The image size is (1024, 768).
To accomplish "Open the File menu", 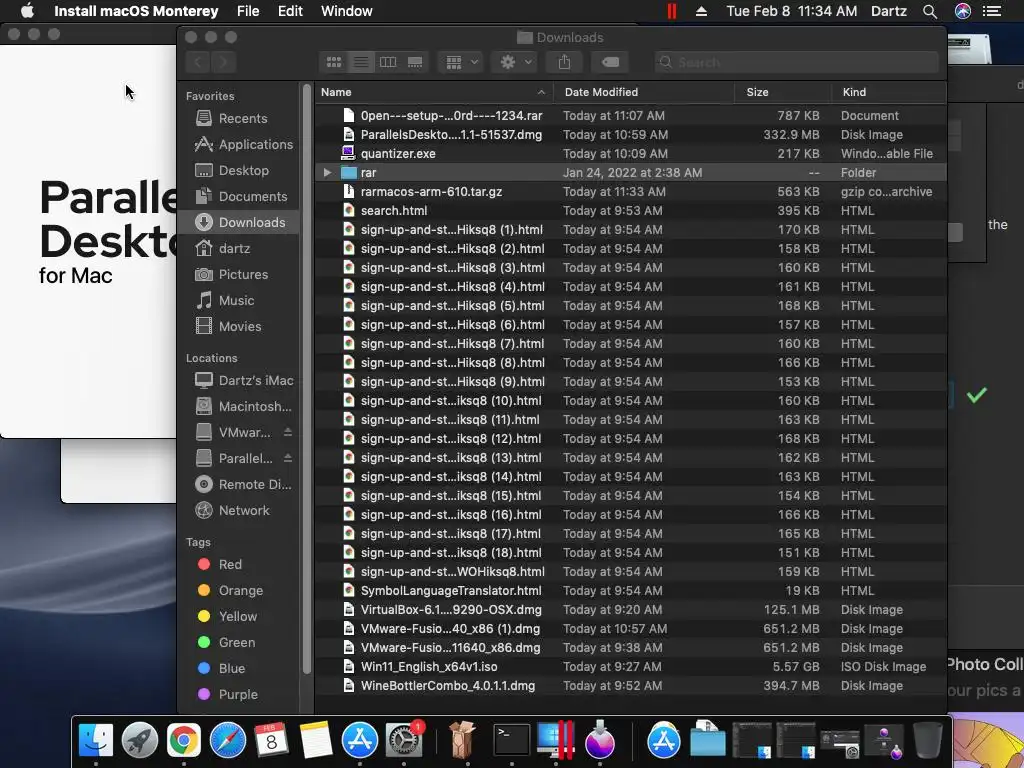I will point(248,11).
